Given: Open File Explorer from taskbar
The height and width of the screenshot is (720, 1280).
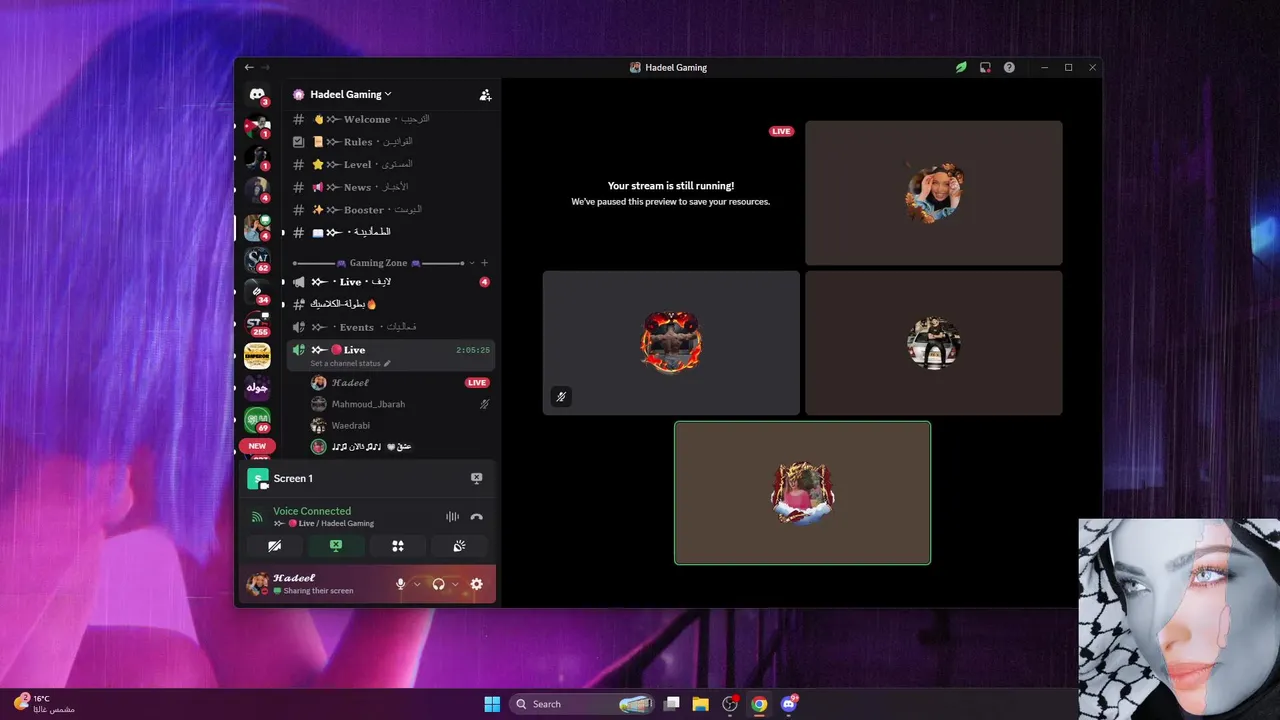Looking at the screenshot, I should click(x=701, y=704).
